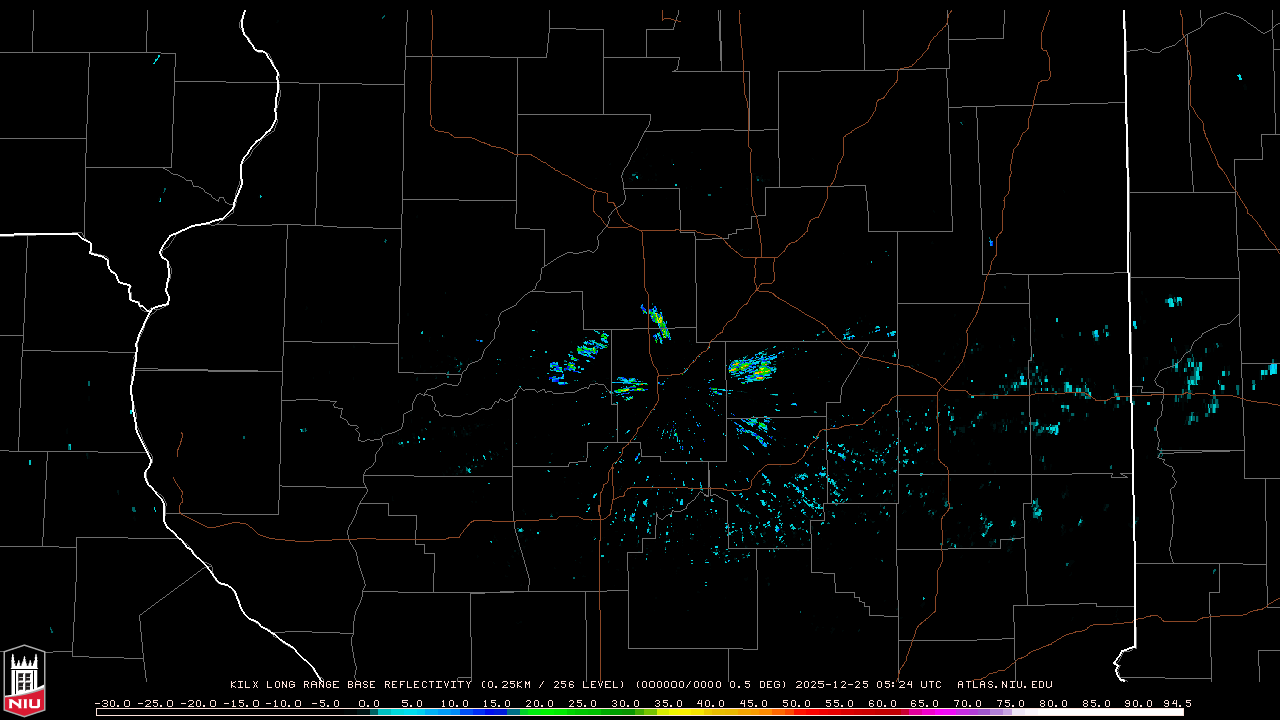Click the cyan echo at the right edge
Screen dimensions: 1280x720
tap(1270, 368)
